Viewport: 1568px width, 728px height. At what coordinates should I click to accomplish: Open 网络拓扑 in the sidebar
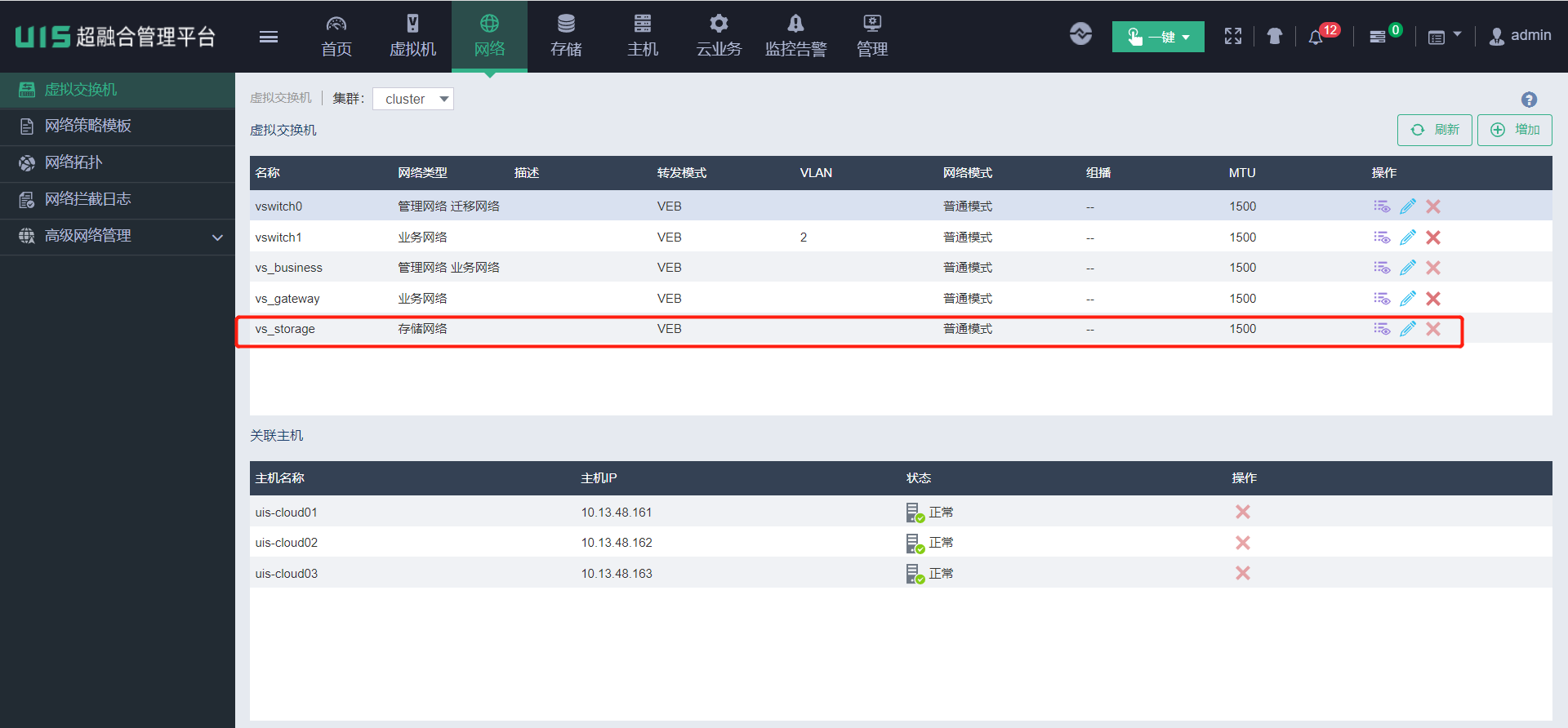tap(118, 162)
